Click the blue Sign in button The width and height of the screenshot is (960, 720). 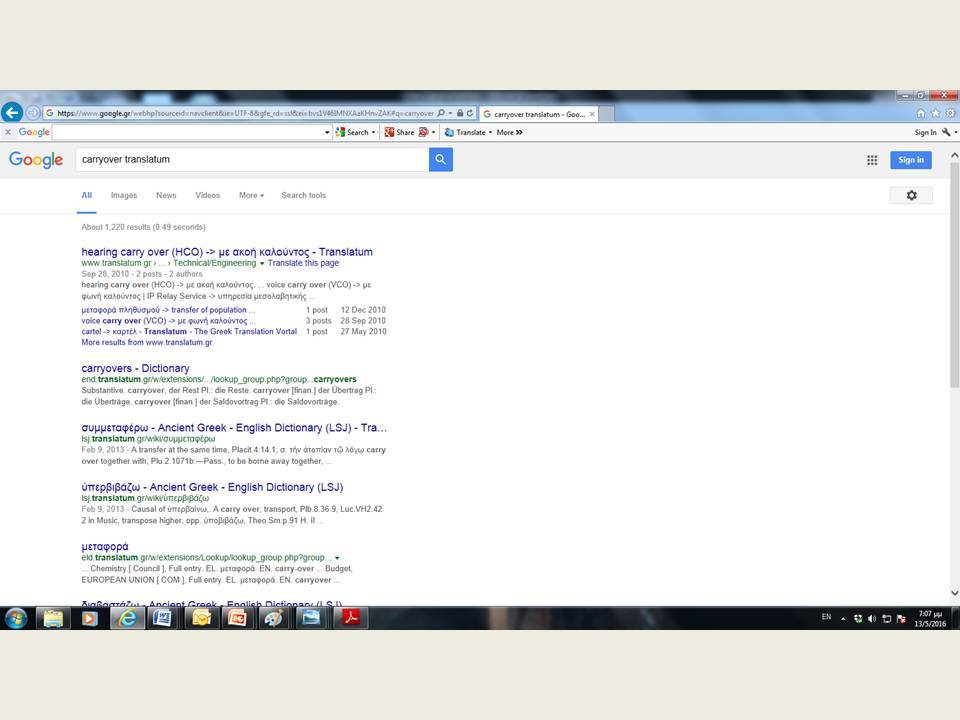point(910,160)
